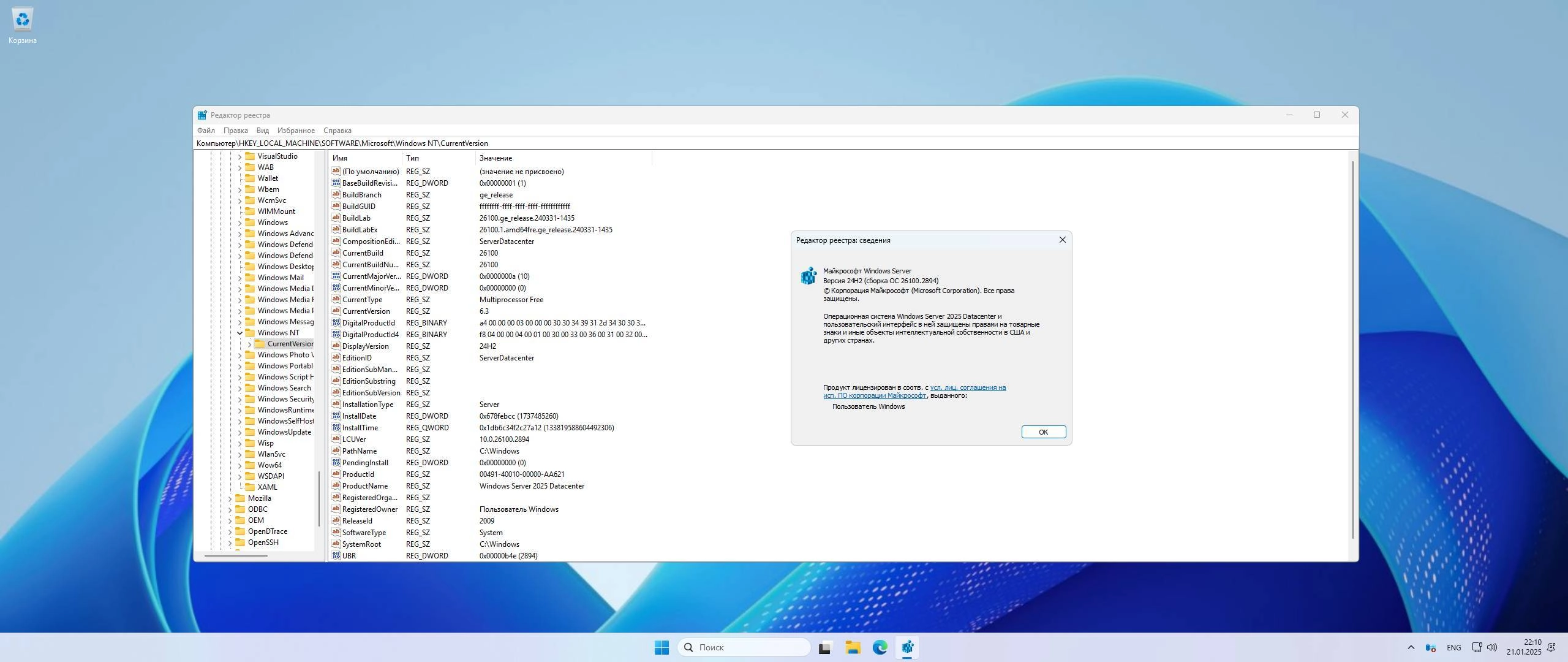Click the values list vertical scrollbar
Screen dimensions: 1568x662
click(1352, 349)
